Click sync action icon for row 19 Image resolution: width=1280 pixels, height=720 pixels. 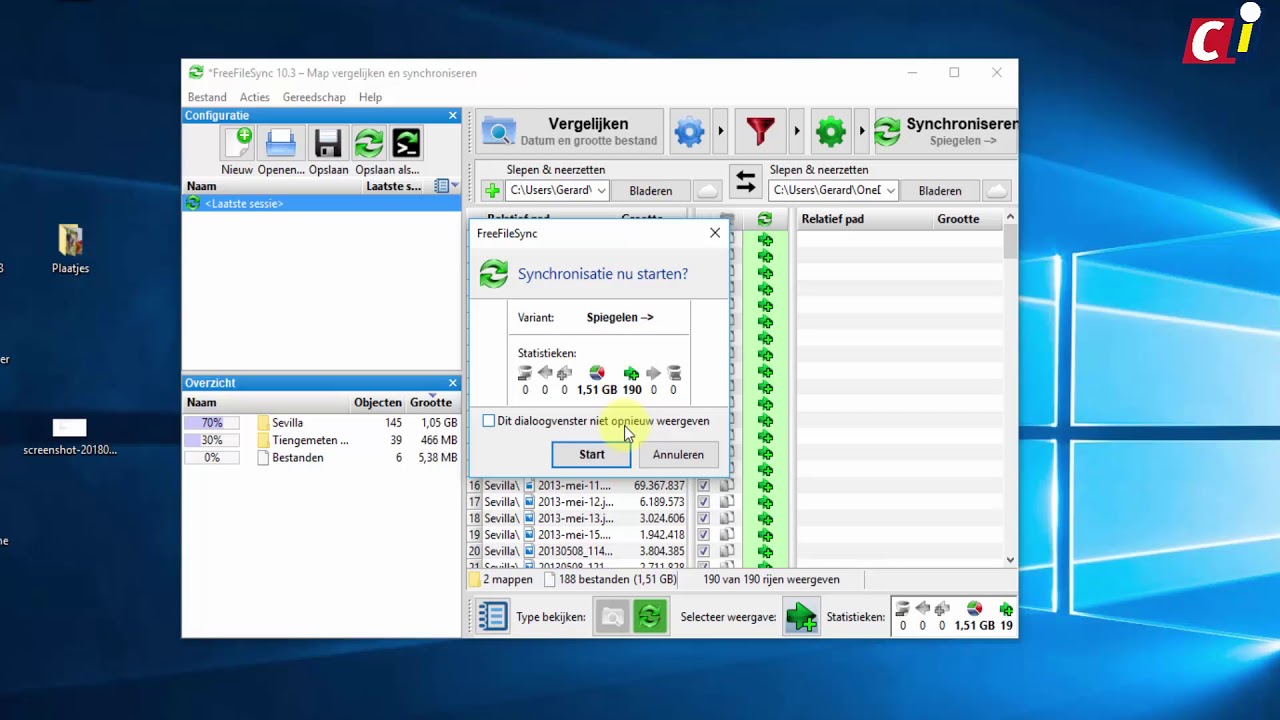pos(765,535)
